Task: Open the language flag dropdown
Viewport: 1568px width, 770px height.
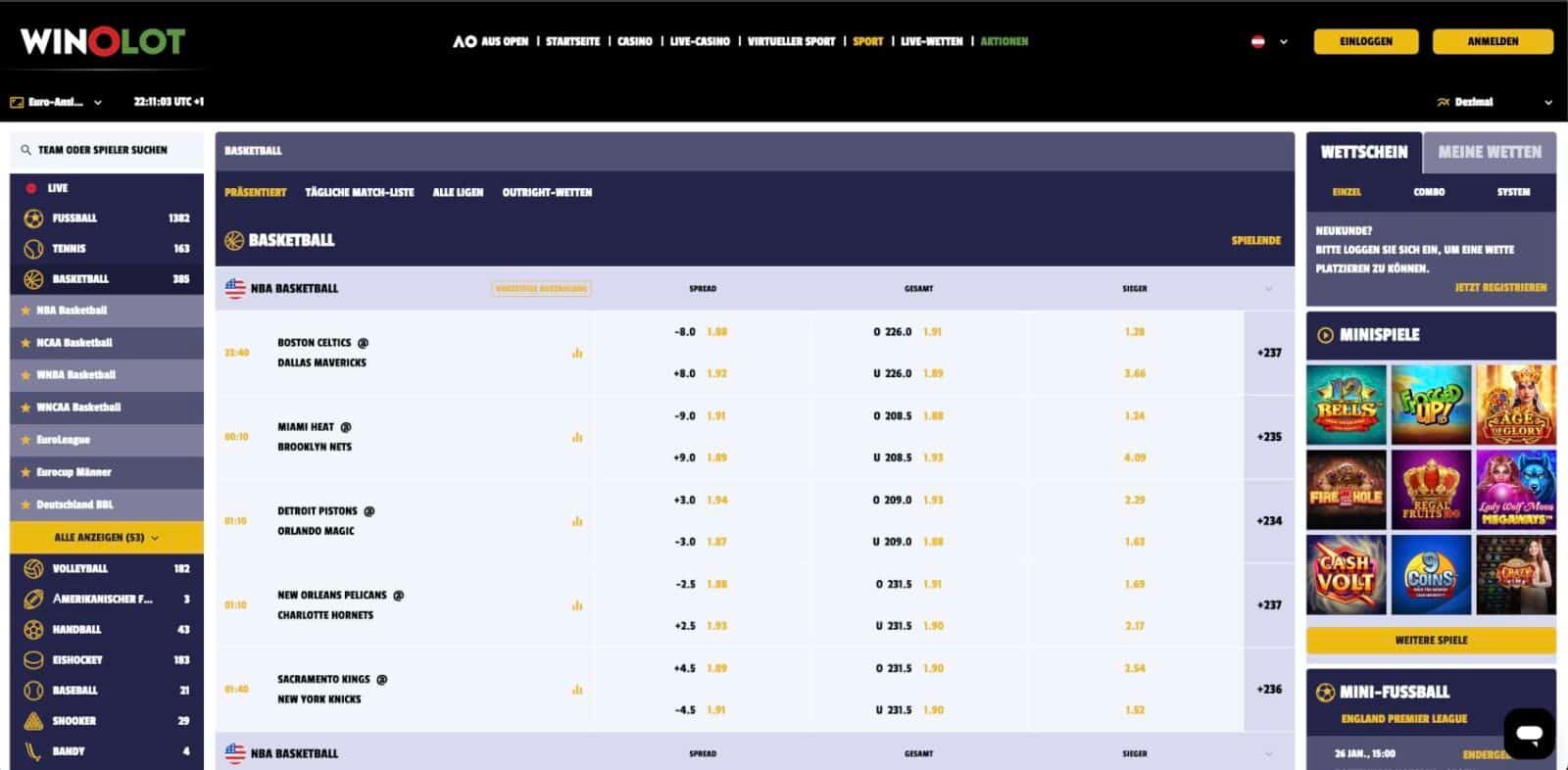Action: 1269,42
